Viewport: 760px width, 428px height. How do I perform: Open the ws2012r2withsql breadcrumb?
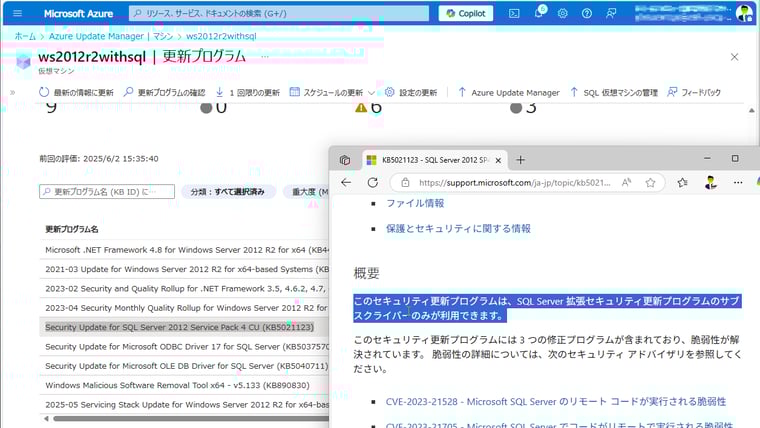coord(221,36)
